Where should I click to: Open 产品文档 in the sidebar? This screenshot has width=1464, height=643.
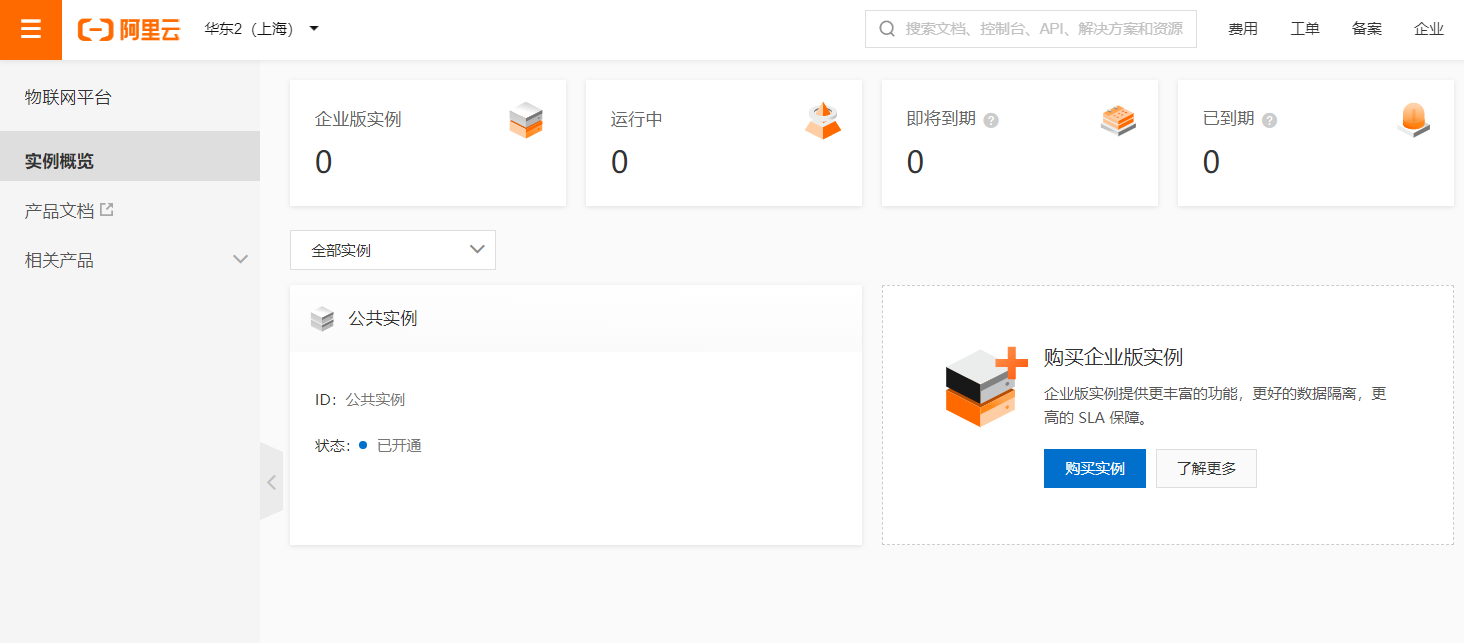click(59, 211)
